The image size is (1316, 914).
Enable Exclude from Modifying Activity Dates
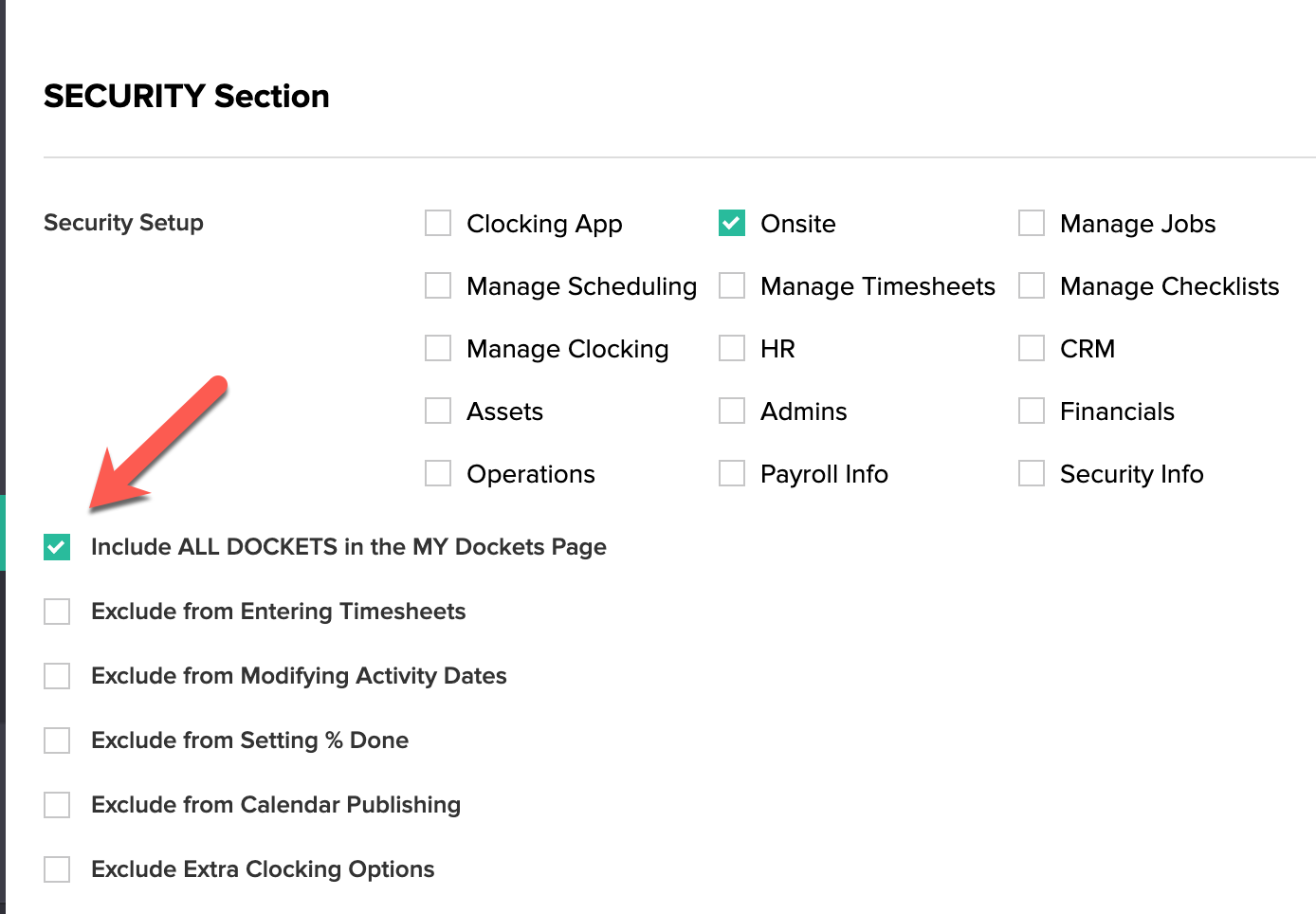pos(57,676)
